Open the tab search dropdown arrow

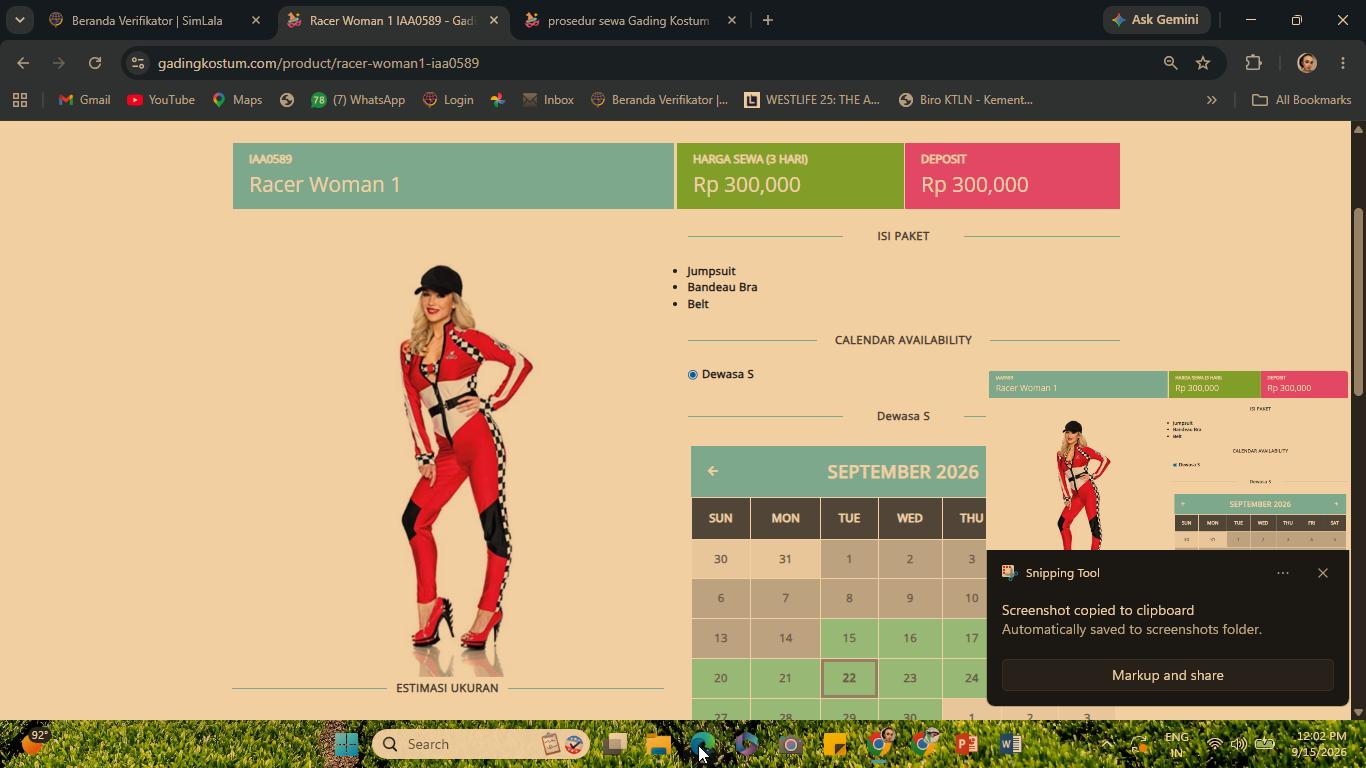pyautogui.click(x=19, y=20)
